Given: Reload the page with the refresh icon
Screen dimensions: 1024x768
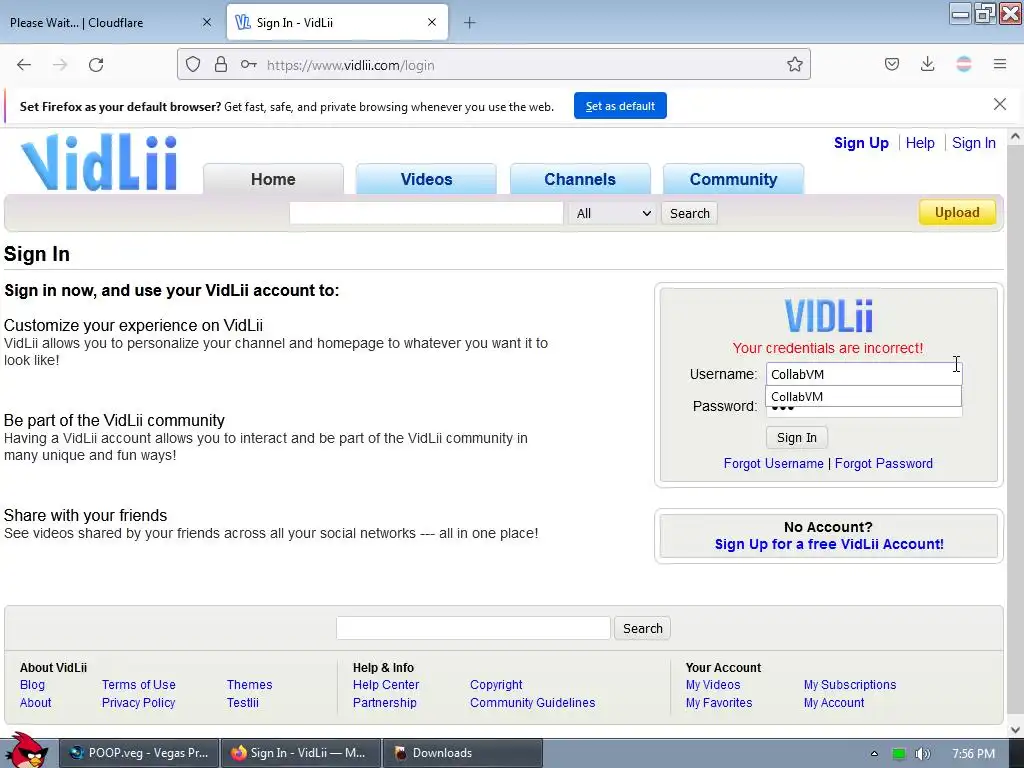Looking at the screenshot, I should tap(96, 65).
